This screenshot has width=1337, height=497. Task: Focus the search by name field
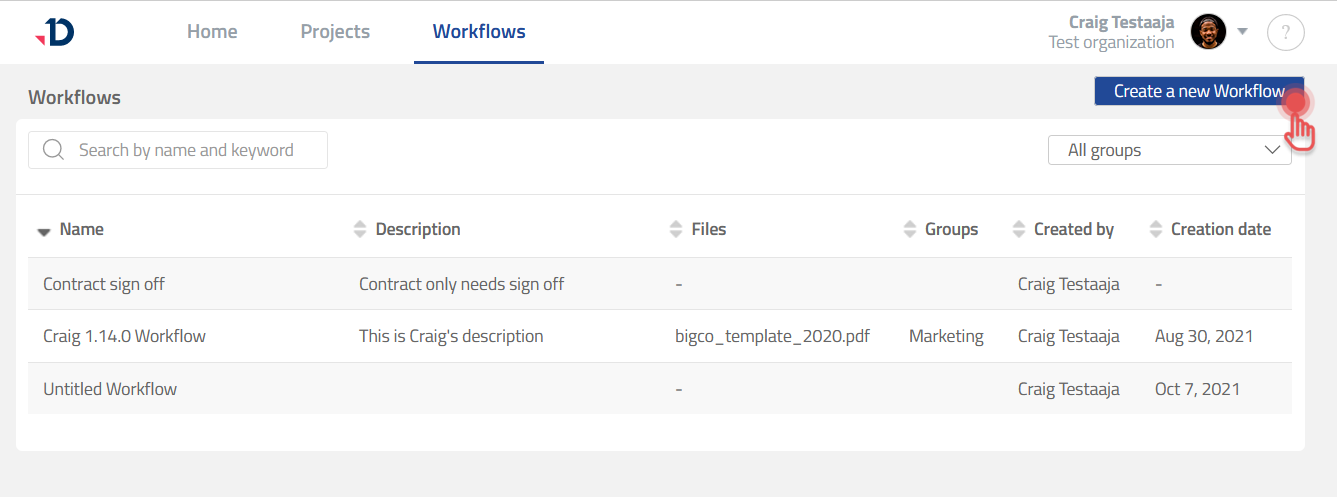tap(190, 150)
